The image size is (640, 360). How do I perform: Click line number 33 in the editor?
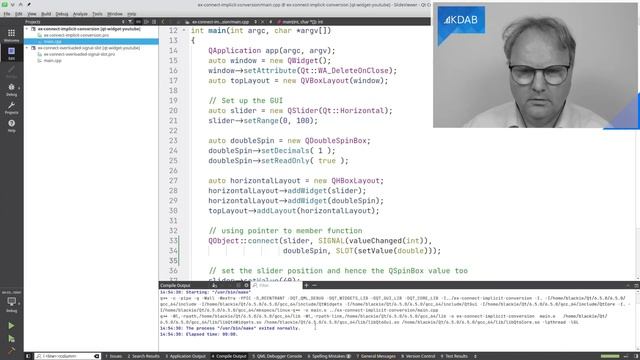coord(173,241)
